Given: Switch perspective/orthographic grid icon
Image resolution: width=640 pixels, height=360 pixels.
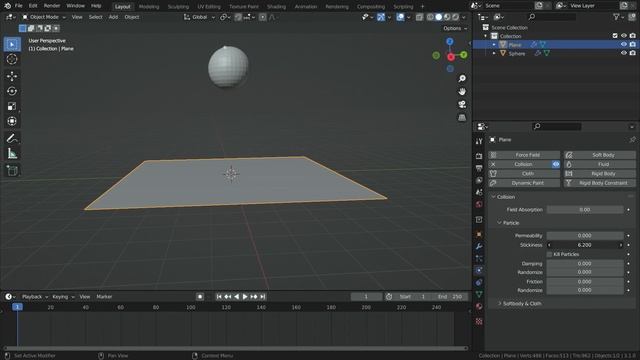Looking at the screenshot, I should point(462,118).
